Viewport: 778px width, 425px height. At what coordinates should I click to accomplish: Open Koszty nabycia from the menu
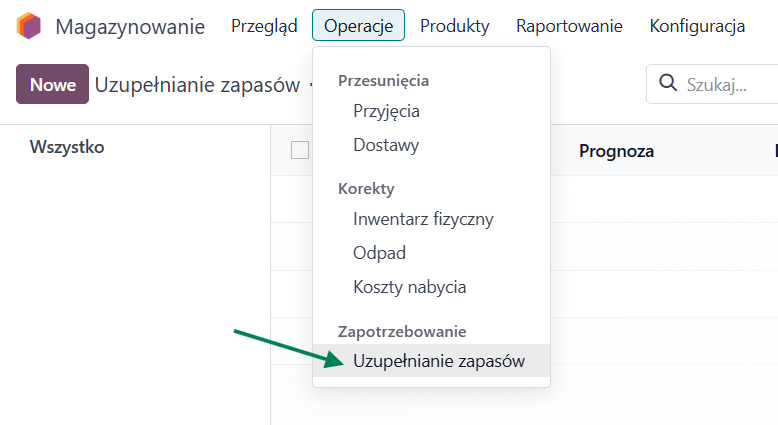(x=409, y=287)
